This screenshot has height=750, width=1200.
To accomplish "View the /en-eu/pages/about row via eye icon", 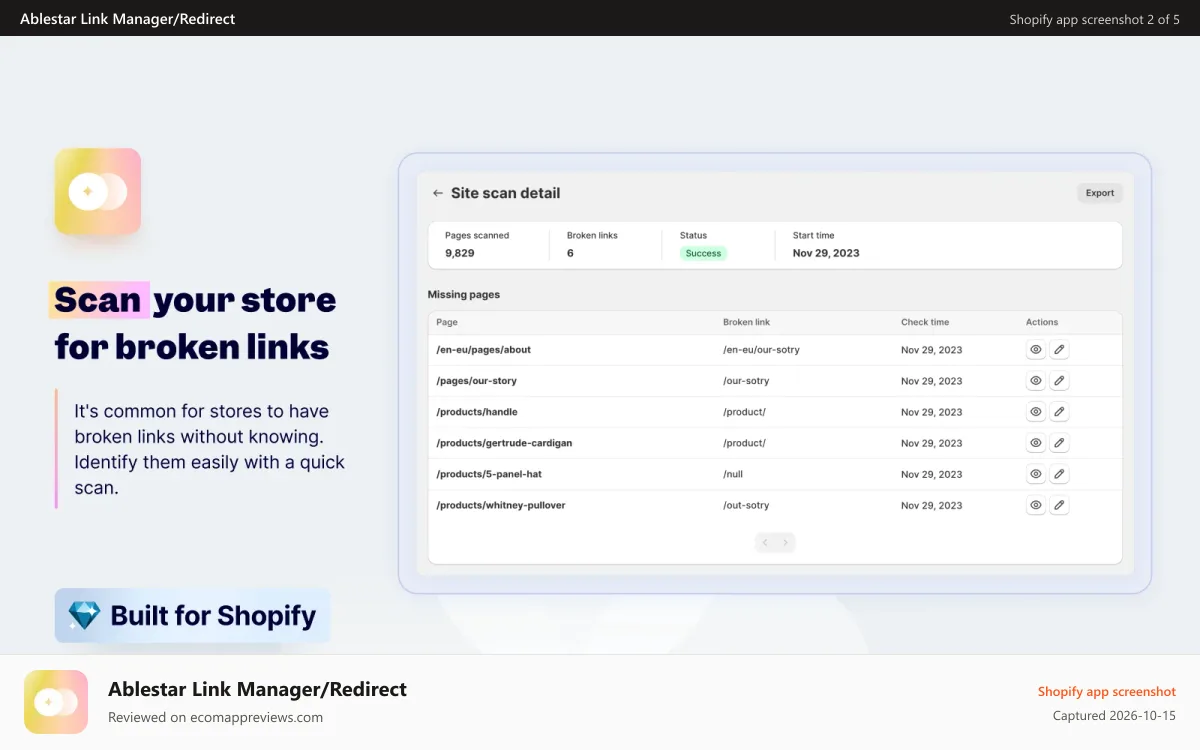I will [1036, 350].
